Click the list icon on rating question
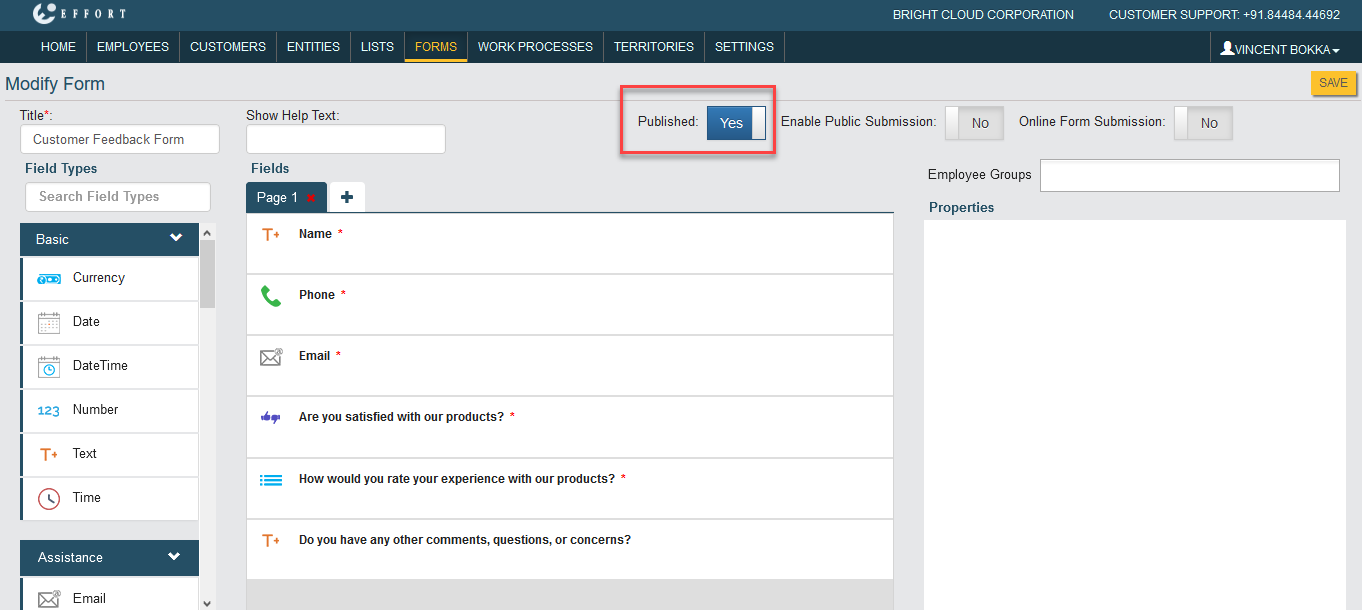Image resolution: width=1362 pixels, height=610 pixels. pos(271,480)
